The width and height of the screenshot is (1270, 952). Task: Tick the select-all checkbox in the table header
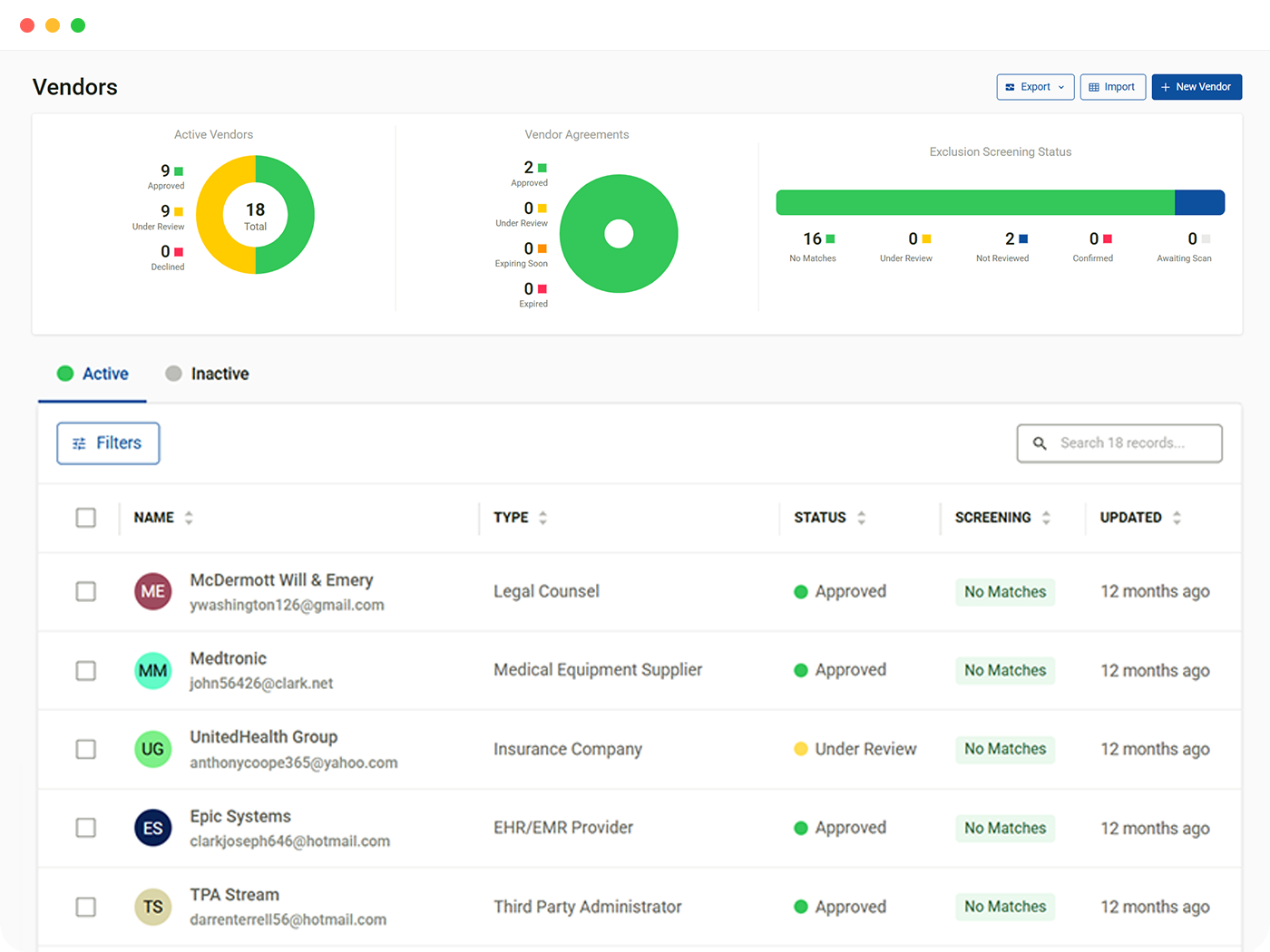[86, 518]
